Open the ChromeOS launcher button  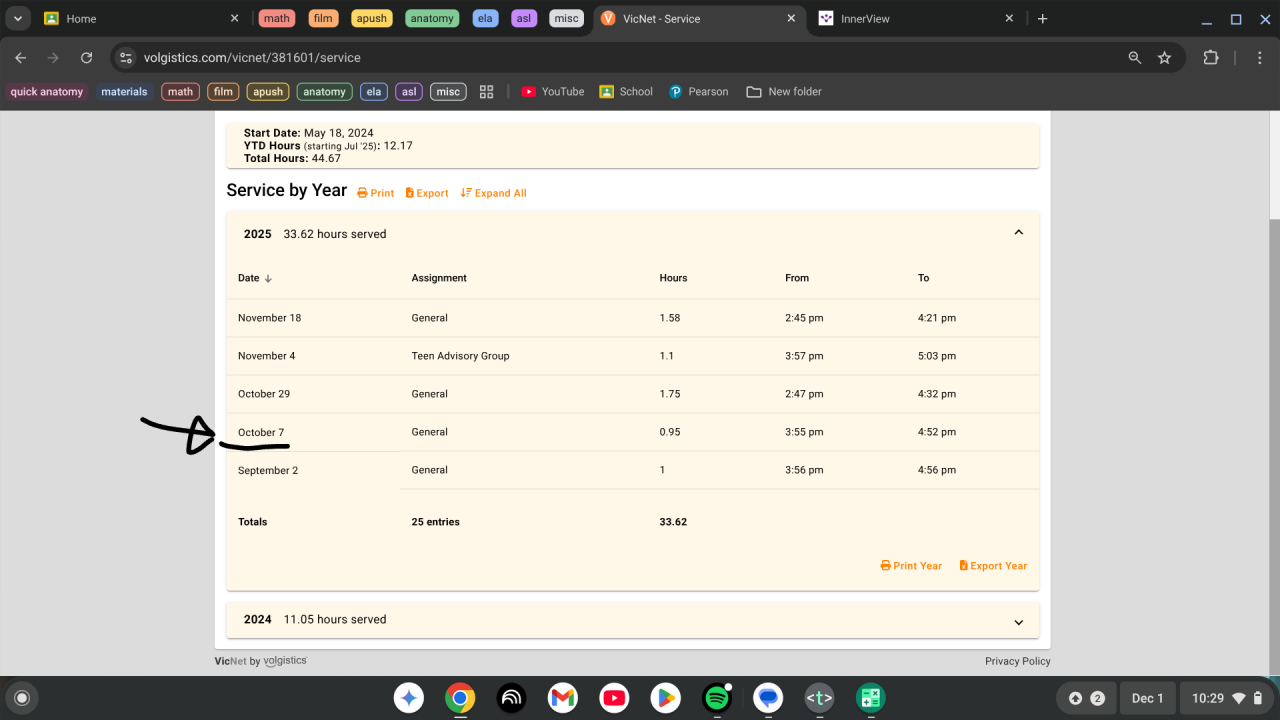(x=22, y=698)
